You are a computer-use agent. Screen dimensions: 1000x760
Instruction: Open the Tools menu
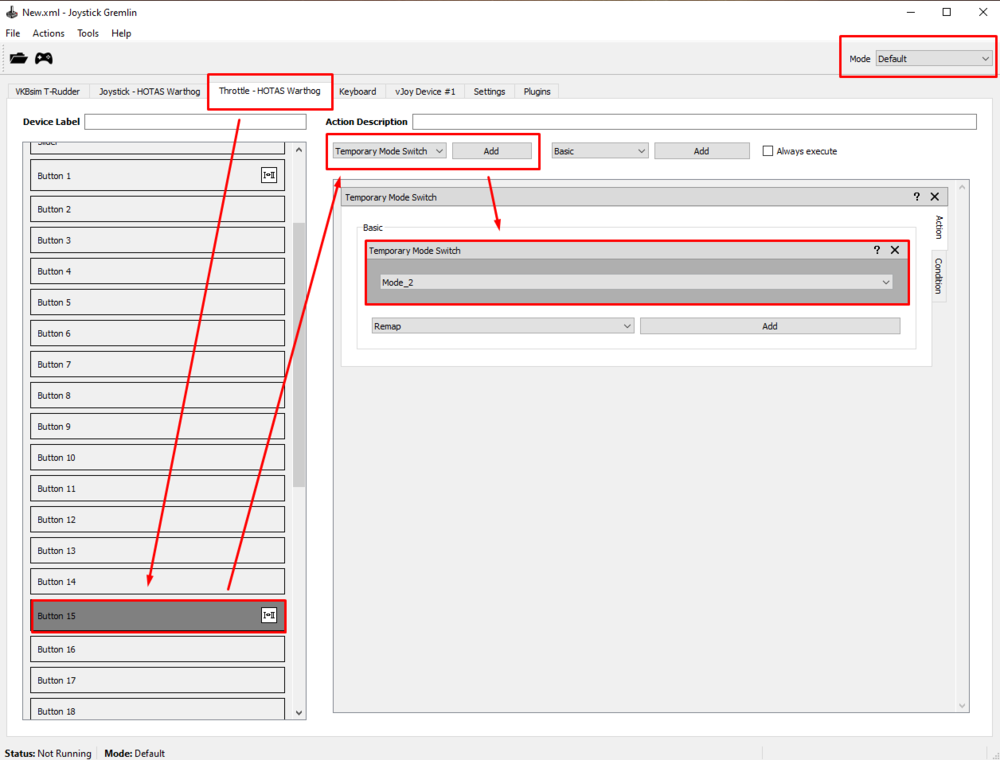(88, 33)
